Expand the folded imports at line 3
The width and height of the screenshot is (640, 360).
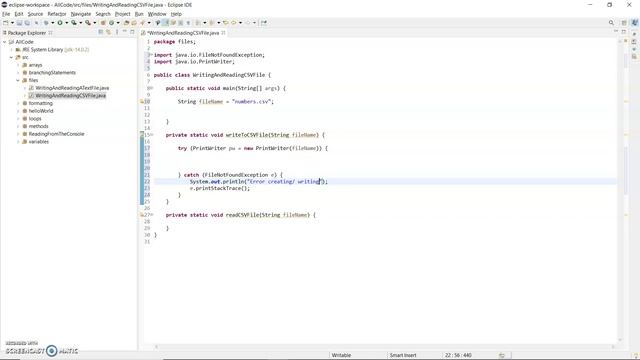151,55
